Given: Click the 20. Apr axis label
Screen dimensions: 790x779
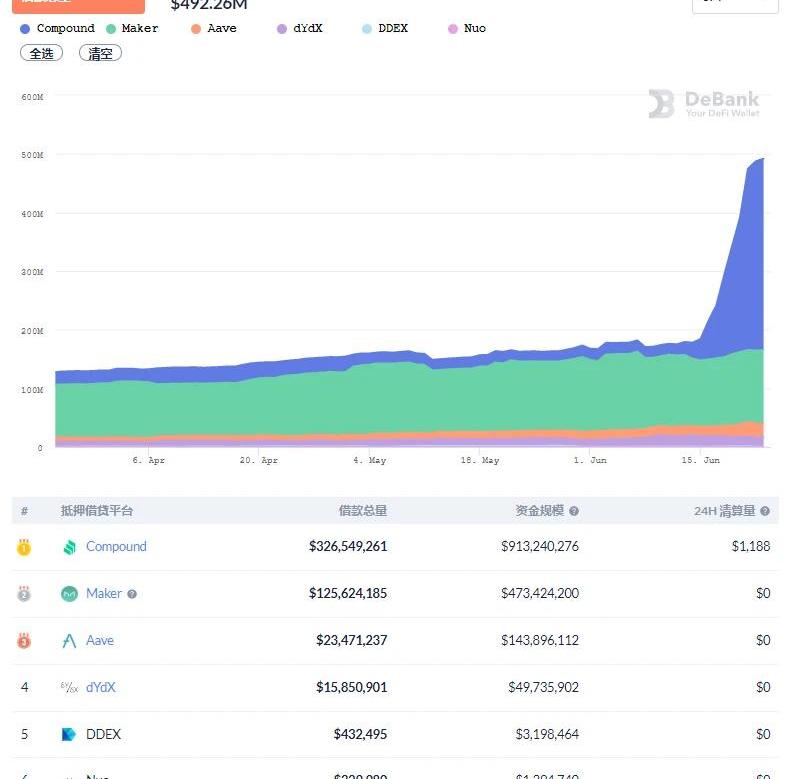Looking at the screenshot, I should [258, 460].
